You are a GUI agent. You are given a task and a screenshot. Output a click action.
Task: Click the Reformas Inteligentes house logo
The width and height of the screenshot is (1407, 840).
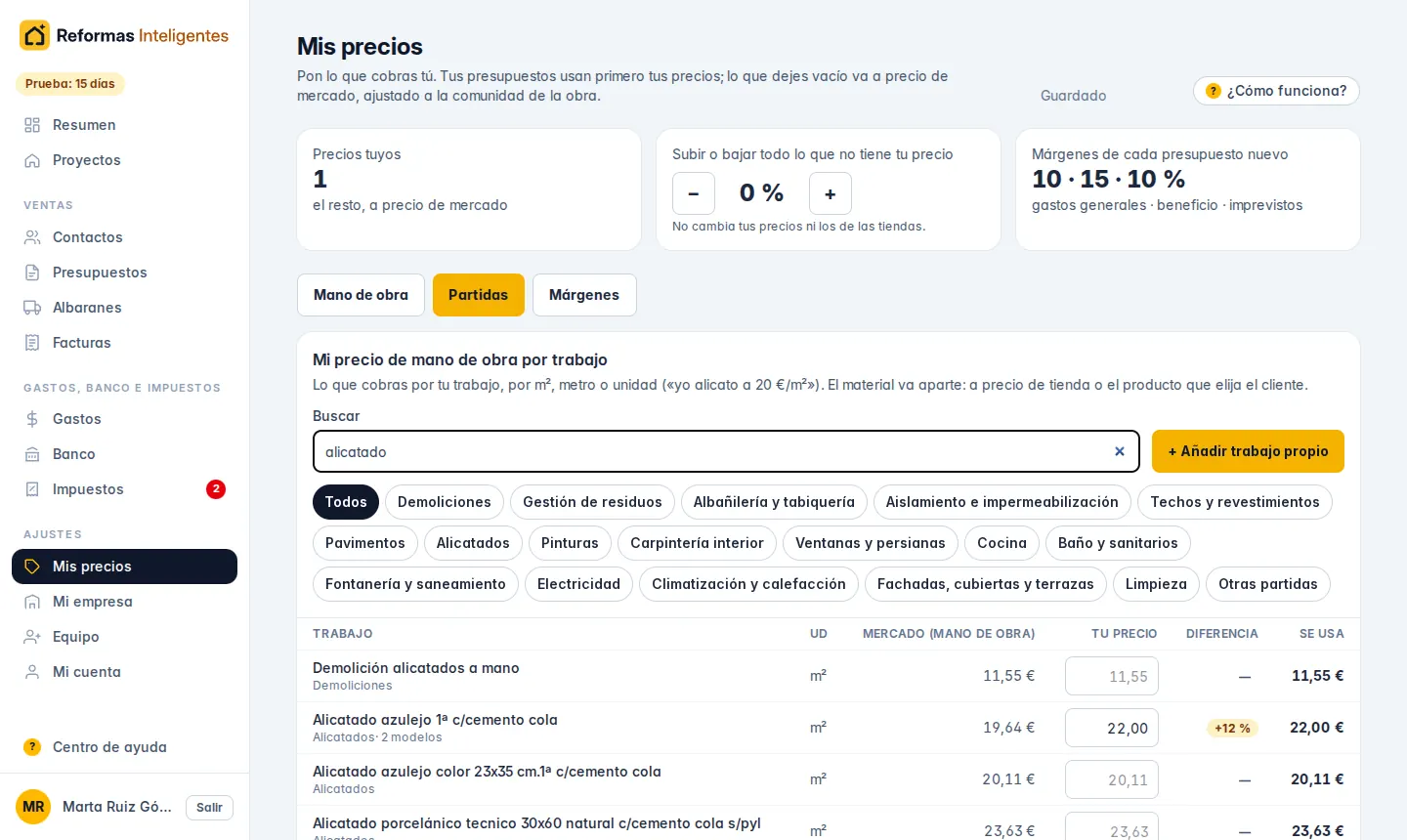pyautogui.click(x=34, y=35)
